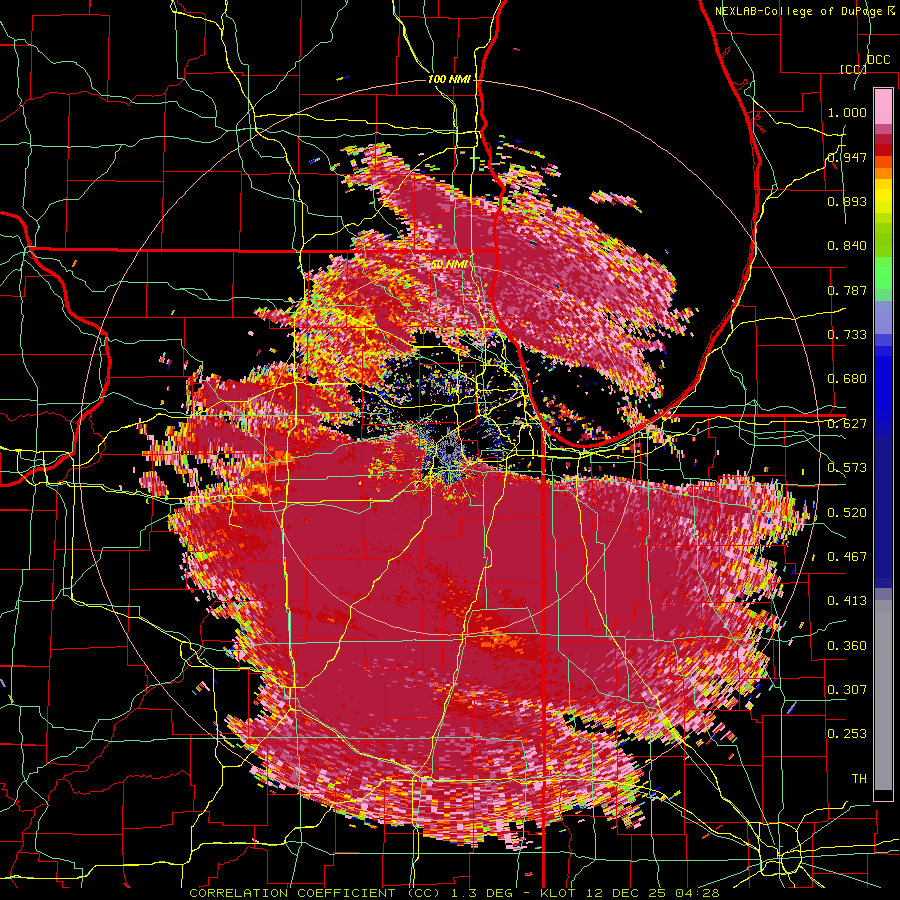The height and width of the screenshot is (900, 900).
Task: Pick the bright green segment of the color bar
Action: [883, 273]
